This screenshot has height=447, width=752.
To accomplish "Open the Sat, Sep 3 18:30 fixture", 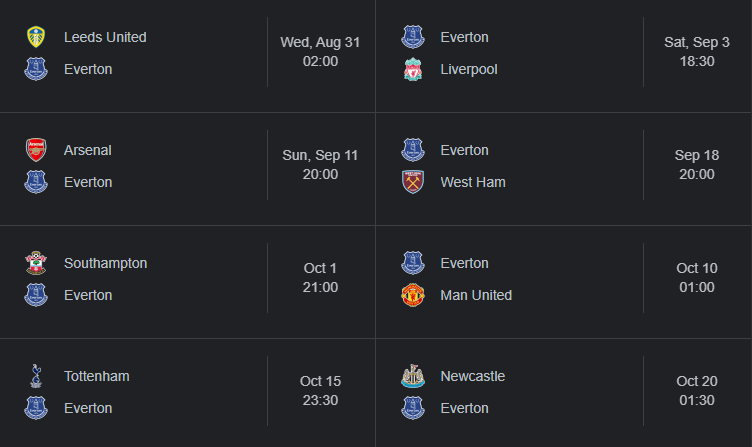I will (x=697, y=52).
